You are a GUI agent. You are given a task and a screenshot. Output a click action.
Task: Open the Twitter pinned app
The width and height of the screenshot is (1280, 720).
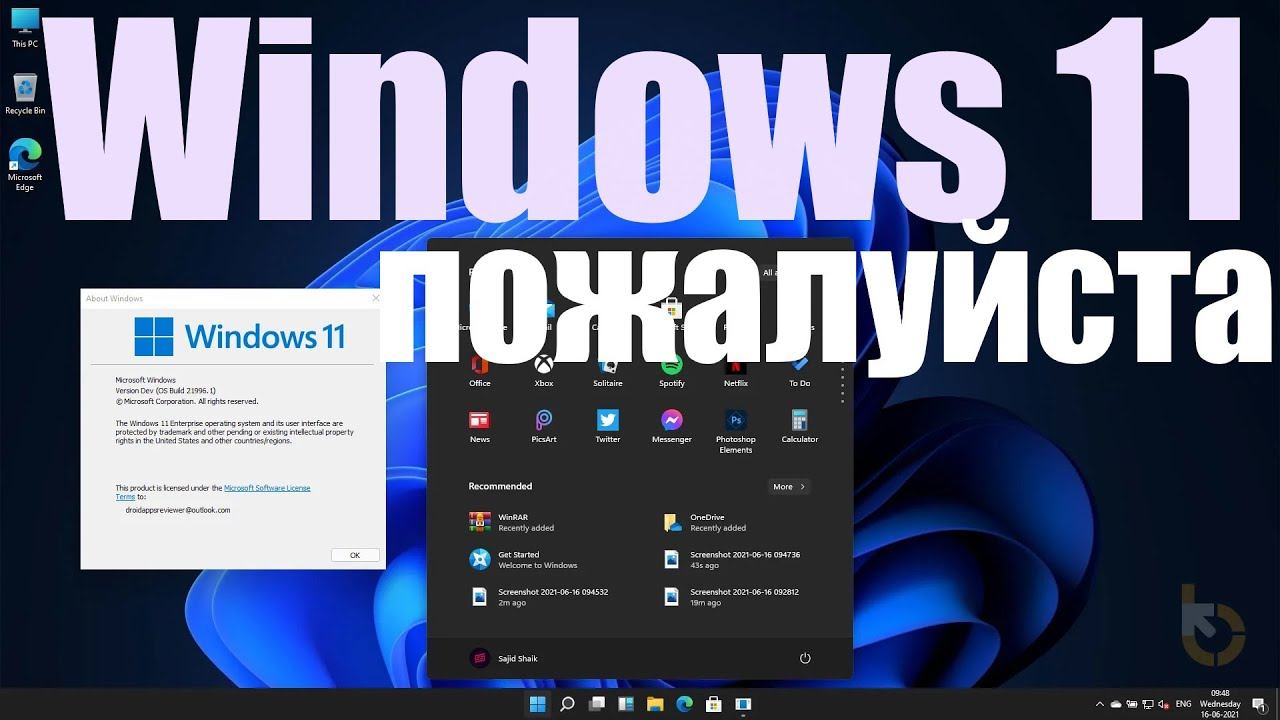click(608, 427)
